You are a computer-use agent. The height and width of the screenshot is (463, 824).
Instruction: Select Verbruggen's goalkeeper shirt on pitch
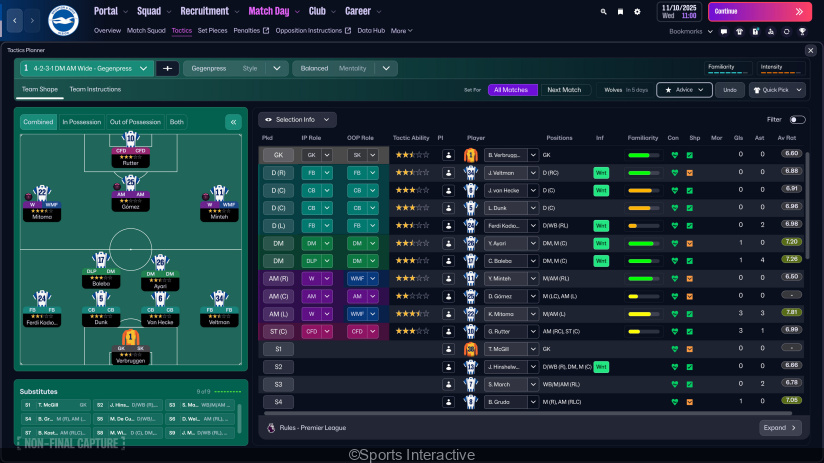130,337
